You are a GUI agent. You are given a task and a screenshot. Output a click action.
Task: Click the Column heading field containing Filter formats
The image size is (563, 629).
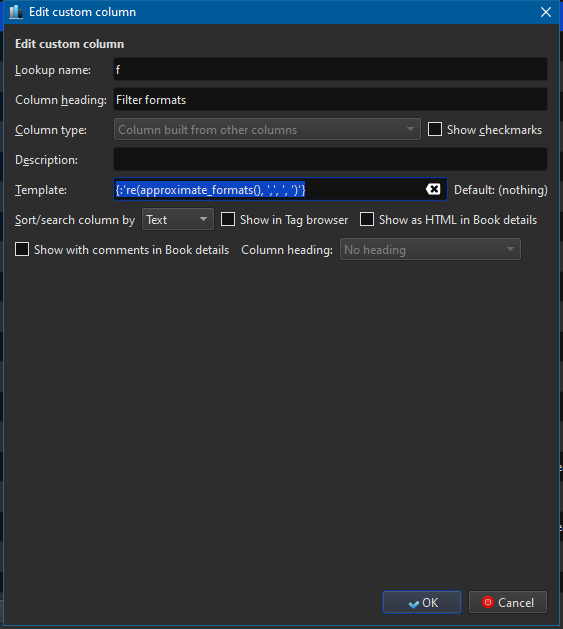tap(330, 99)
